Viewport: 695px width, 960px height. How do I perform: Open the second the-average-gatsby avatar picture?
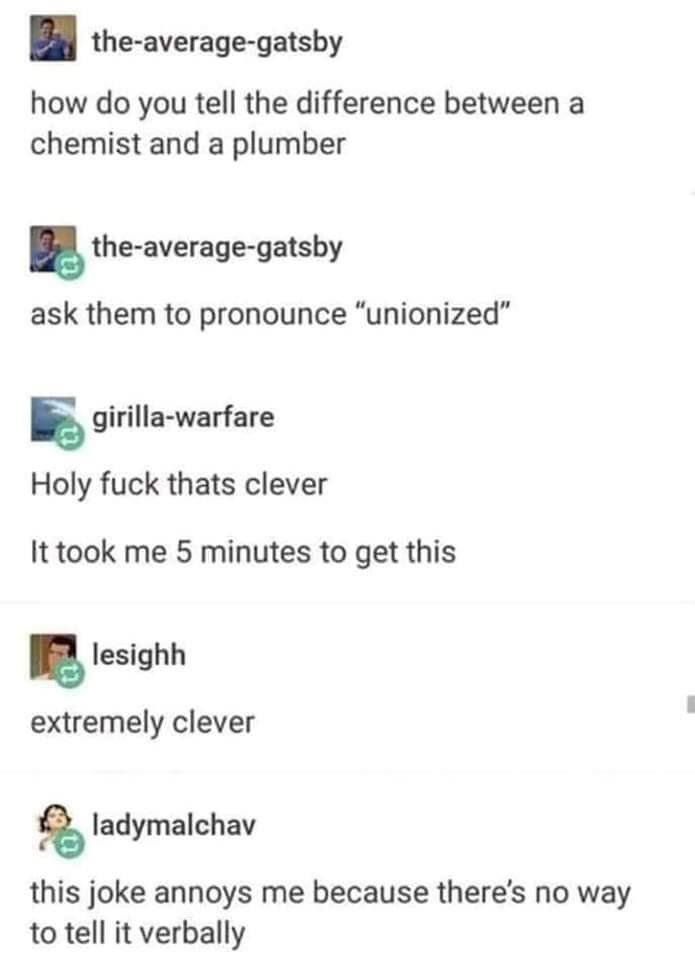(x=53, y=249)
